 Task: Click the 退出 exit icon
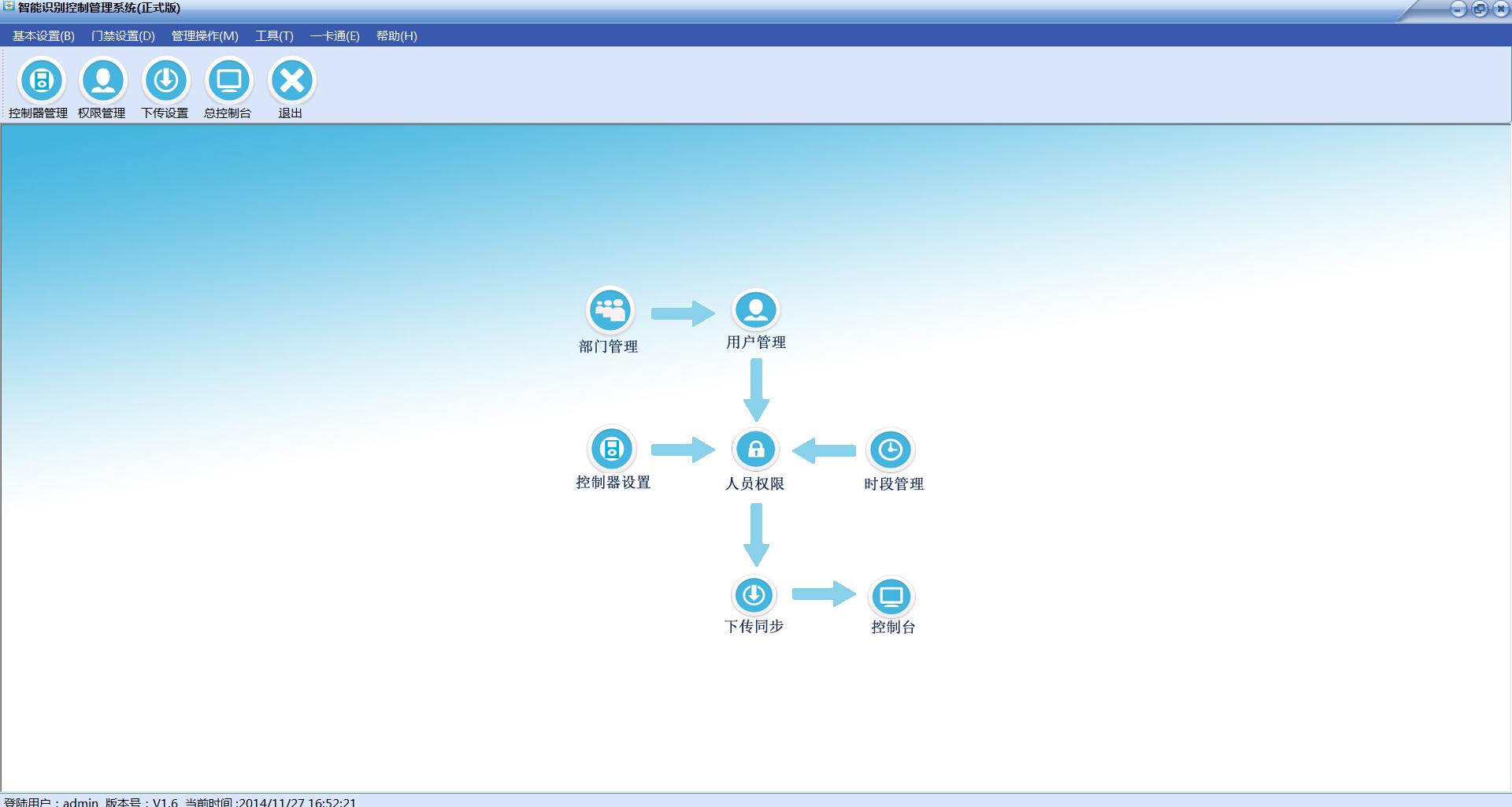click(x=291, y=81)
